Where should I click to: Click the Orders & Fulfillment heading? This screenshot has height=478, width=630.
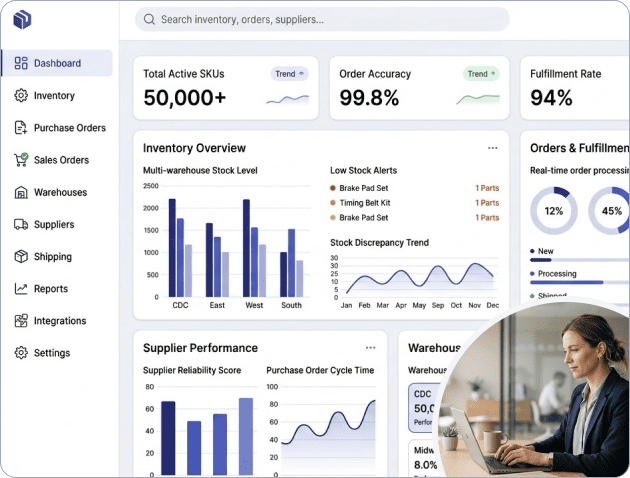[580, 148]
